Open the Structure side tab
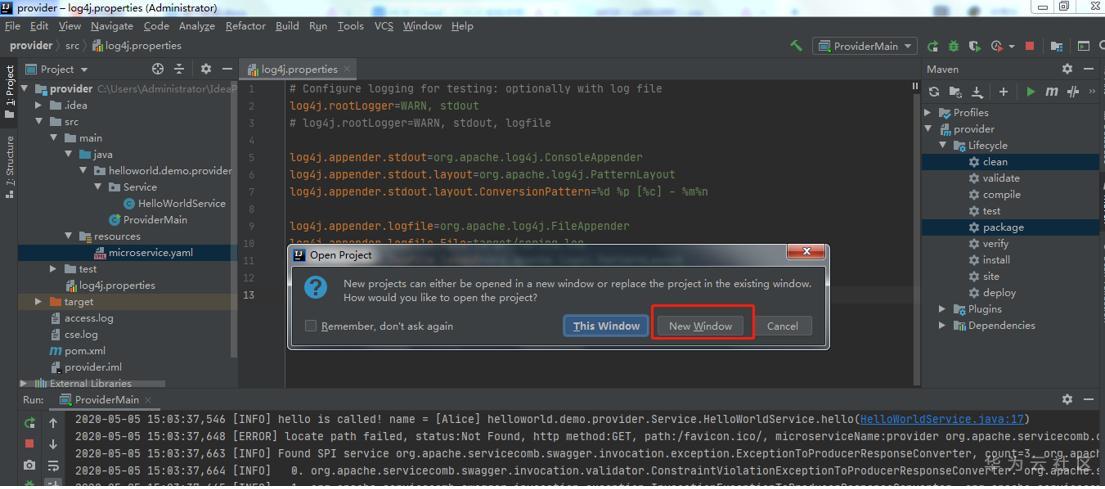 9,168
